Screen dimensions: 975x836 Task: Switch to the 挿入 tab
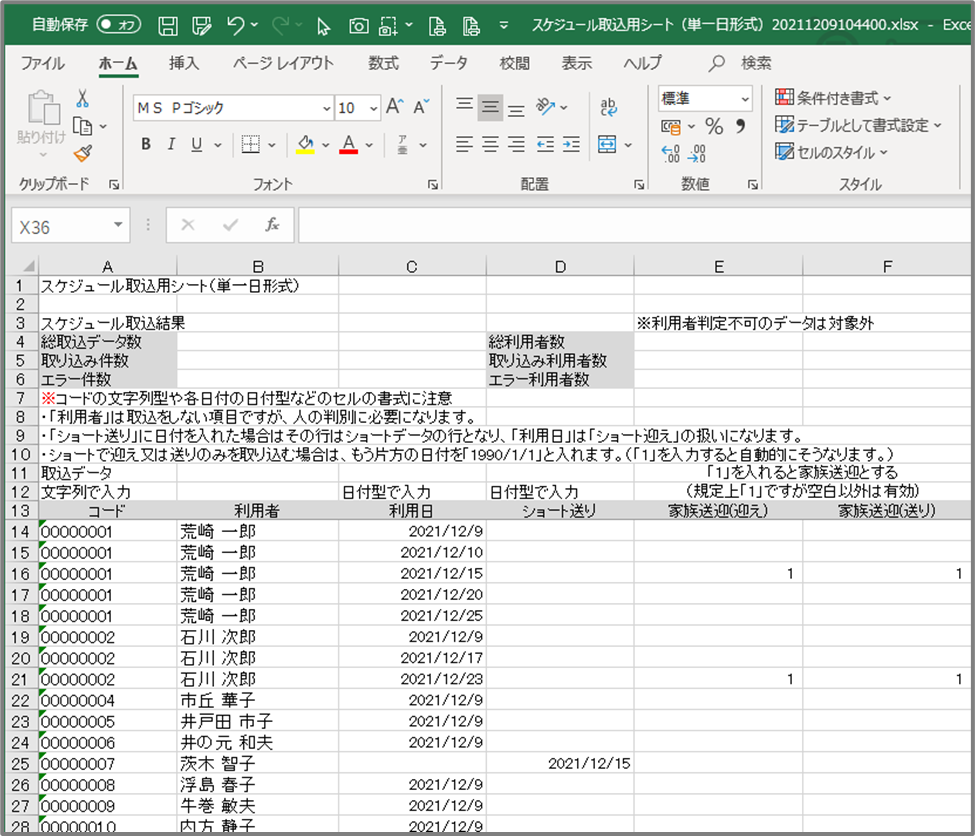click(183, 63)
